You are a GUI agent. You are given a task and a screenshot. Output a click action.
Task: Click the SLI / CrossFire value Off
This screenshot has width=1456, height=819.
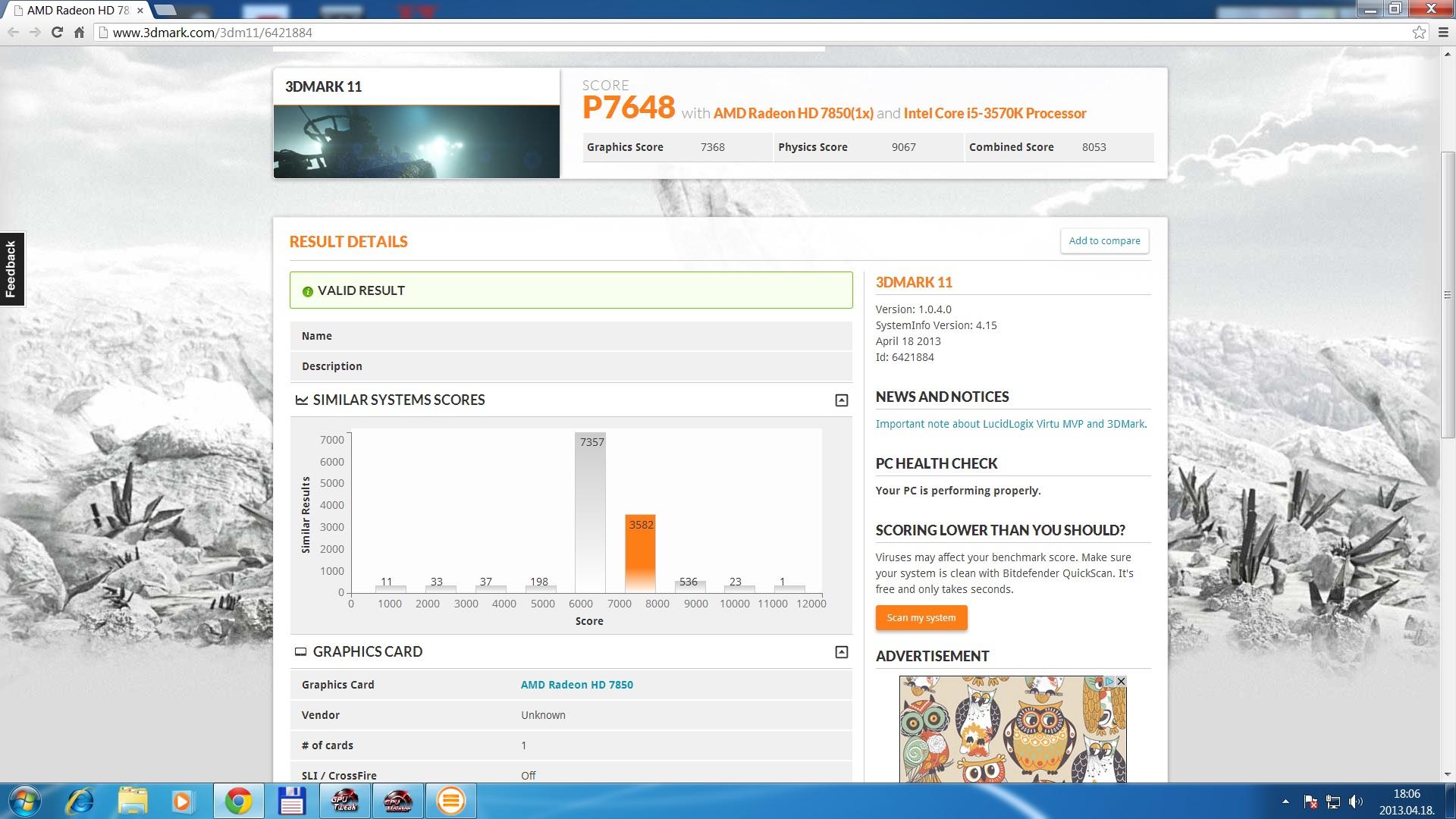click(528, 776)
